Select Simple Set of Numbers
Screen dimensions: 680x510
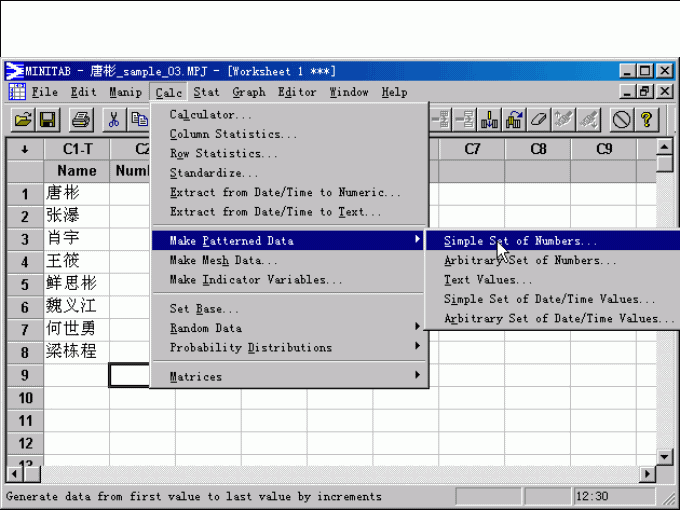click(x=520, y=241)
